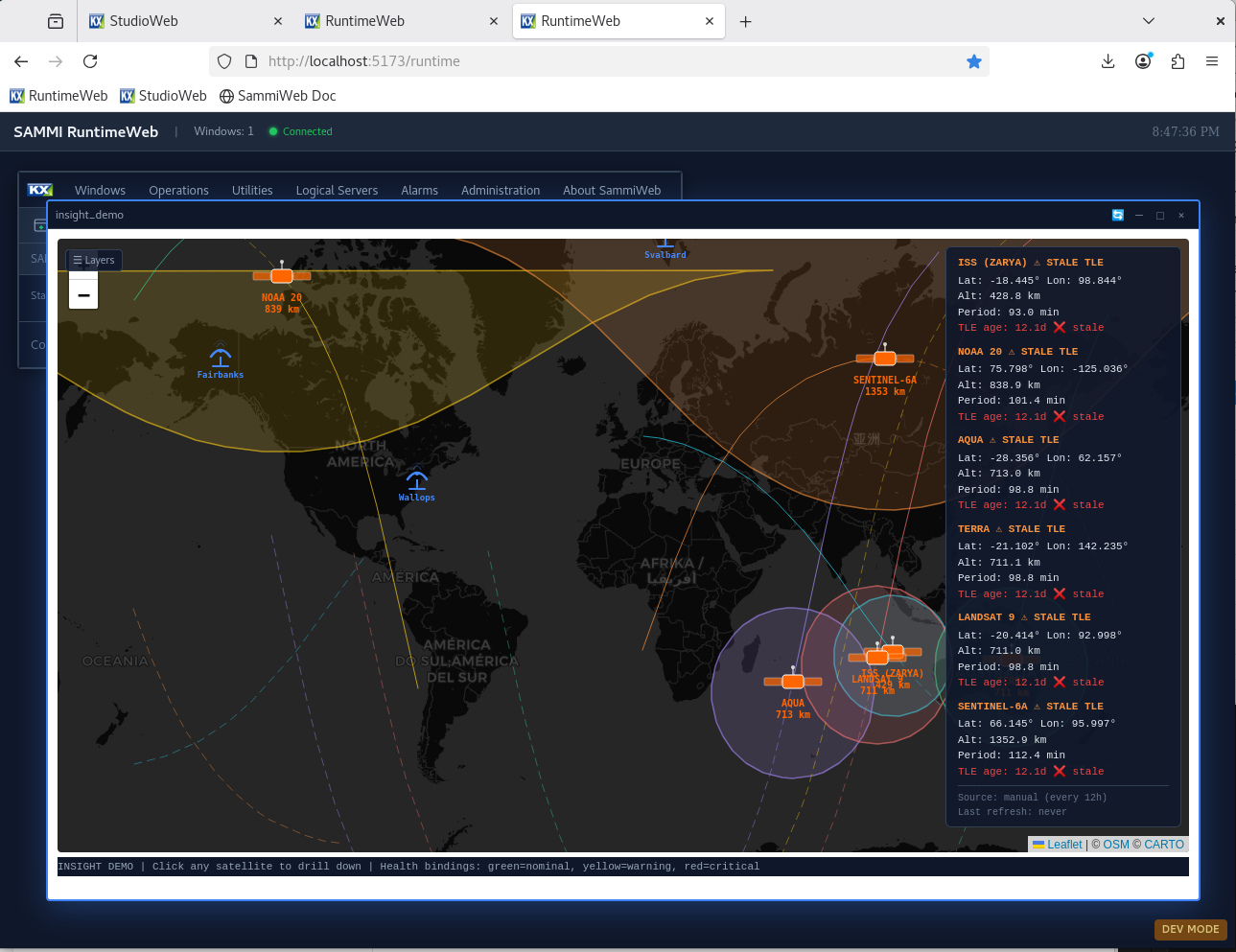Open the list all tabs dropdown arrow
Image resolution: width=1236 pixels, height=952 pixels.
(x=1149, y=21)
